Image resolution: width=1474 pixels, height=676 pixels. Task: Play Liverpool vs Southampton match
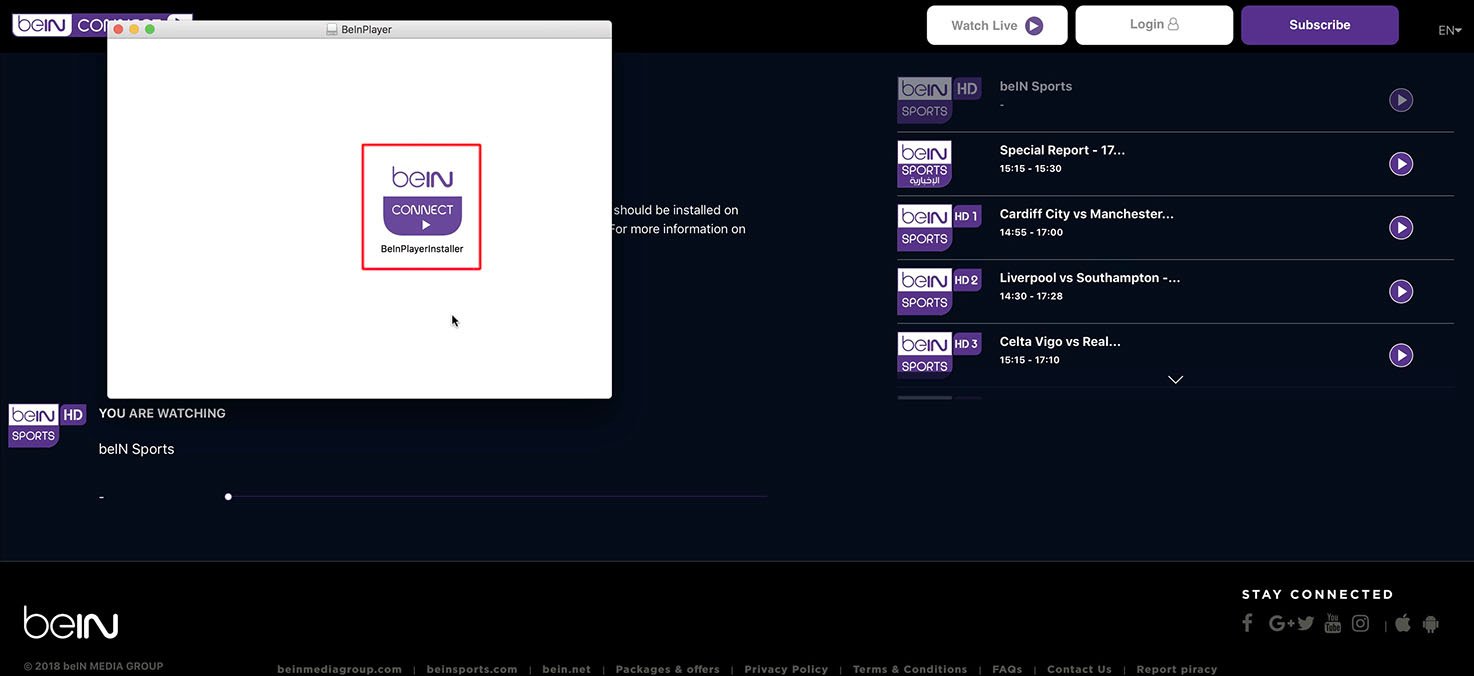tap(1401, 291)
